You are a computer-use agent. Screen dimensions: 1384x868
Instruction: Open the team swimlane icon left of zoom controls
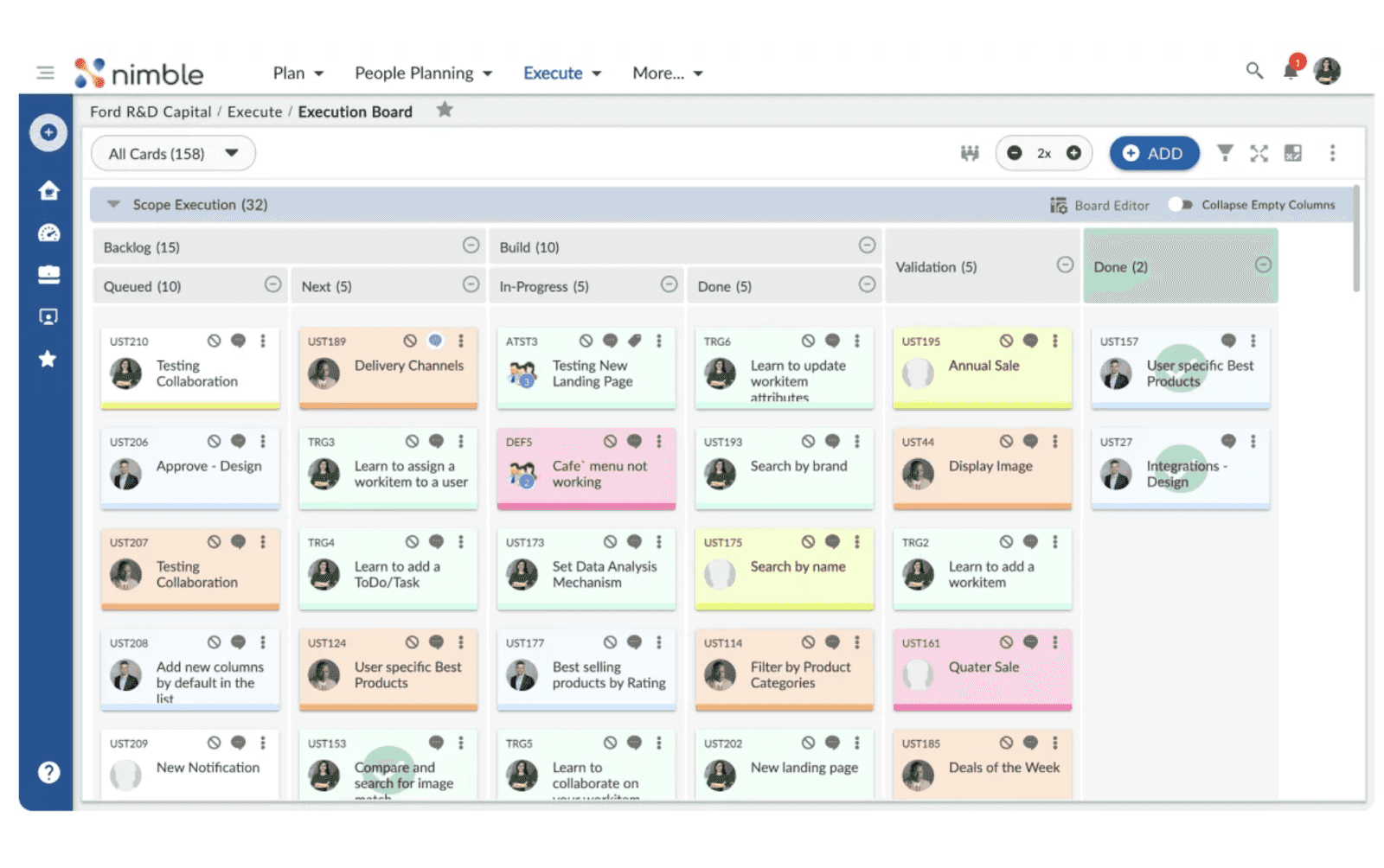point(970,153)
